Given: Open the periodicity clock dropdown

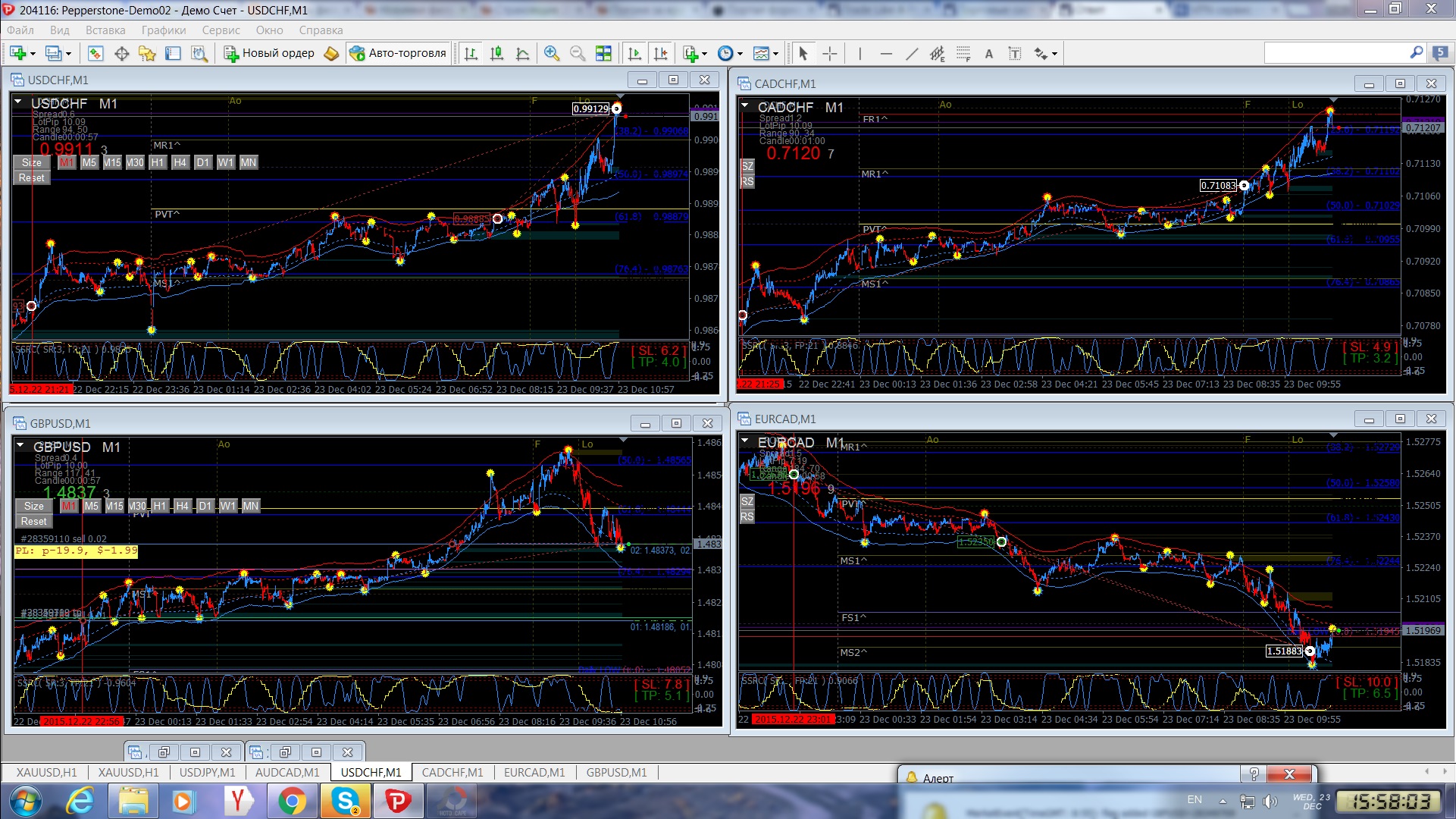Looking at the screenshot, I should point(740,54).
